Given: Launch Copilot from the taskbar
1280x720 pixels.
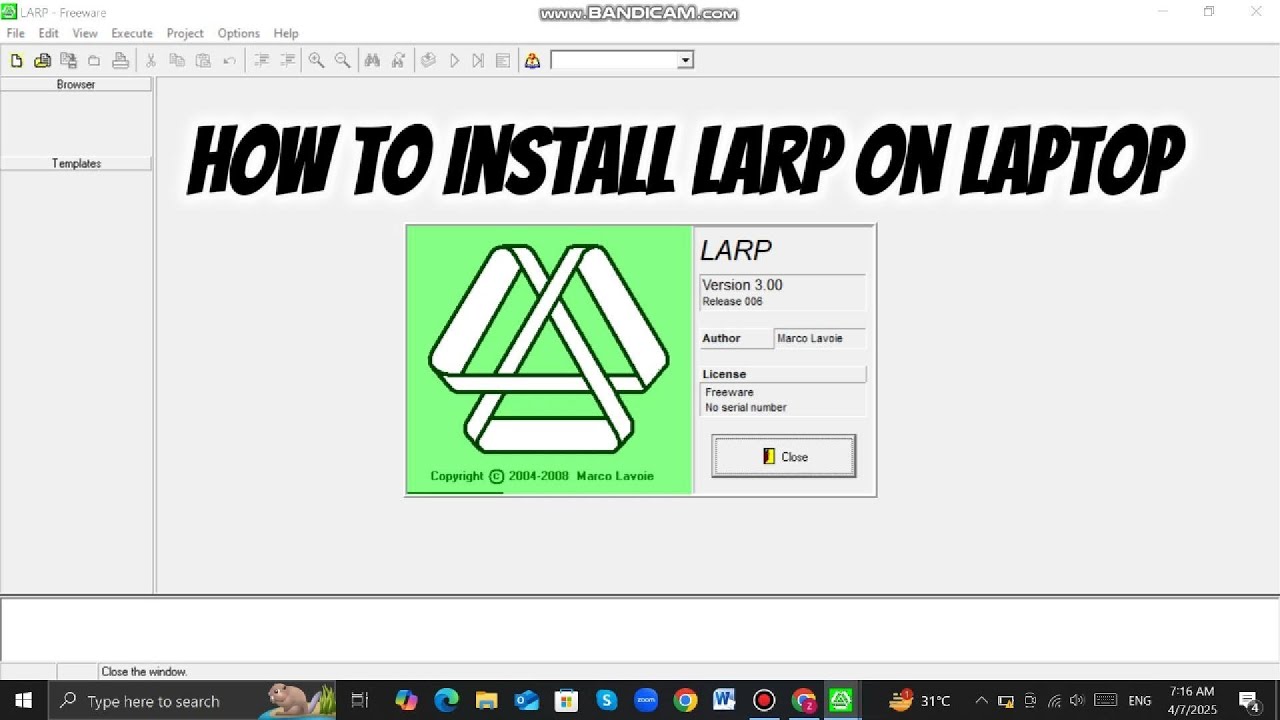Looking at the screenshot, I should pos(406,701).
